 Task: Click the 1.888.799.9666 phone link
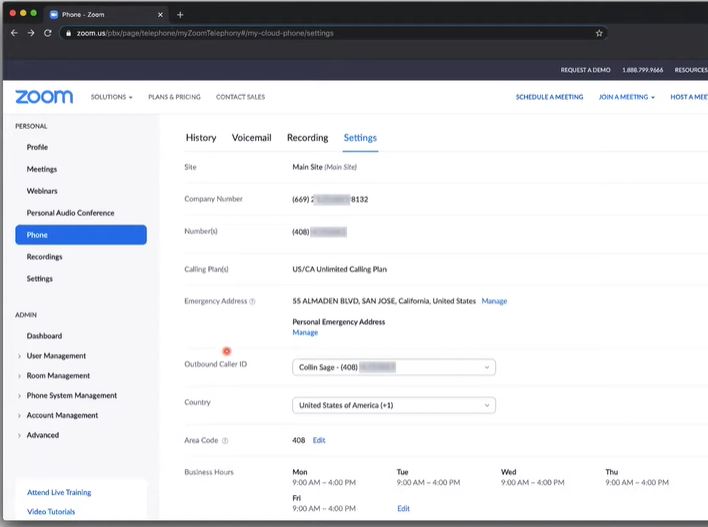[643, 70]
